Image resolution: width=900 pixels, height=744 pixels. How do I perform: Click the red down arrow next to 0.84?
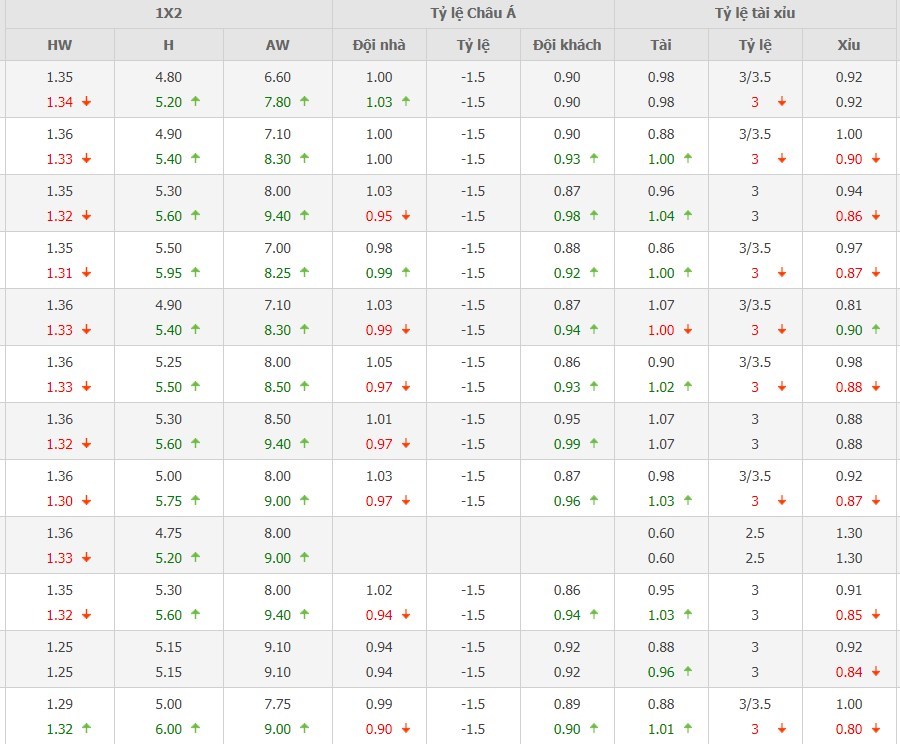(876, 672)
